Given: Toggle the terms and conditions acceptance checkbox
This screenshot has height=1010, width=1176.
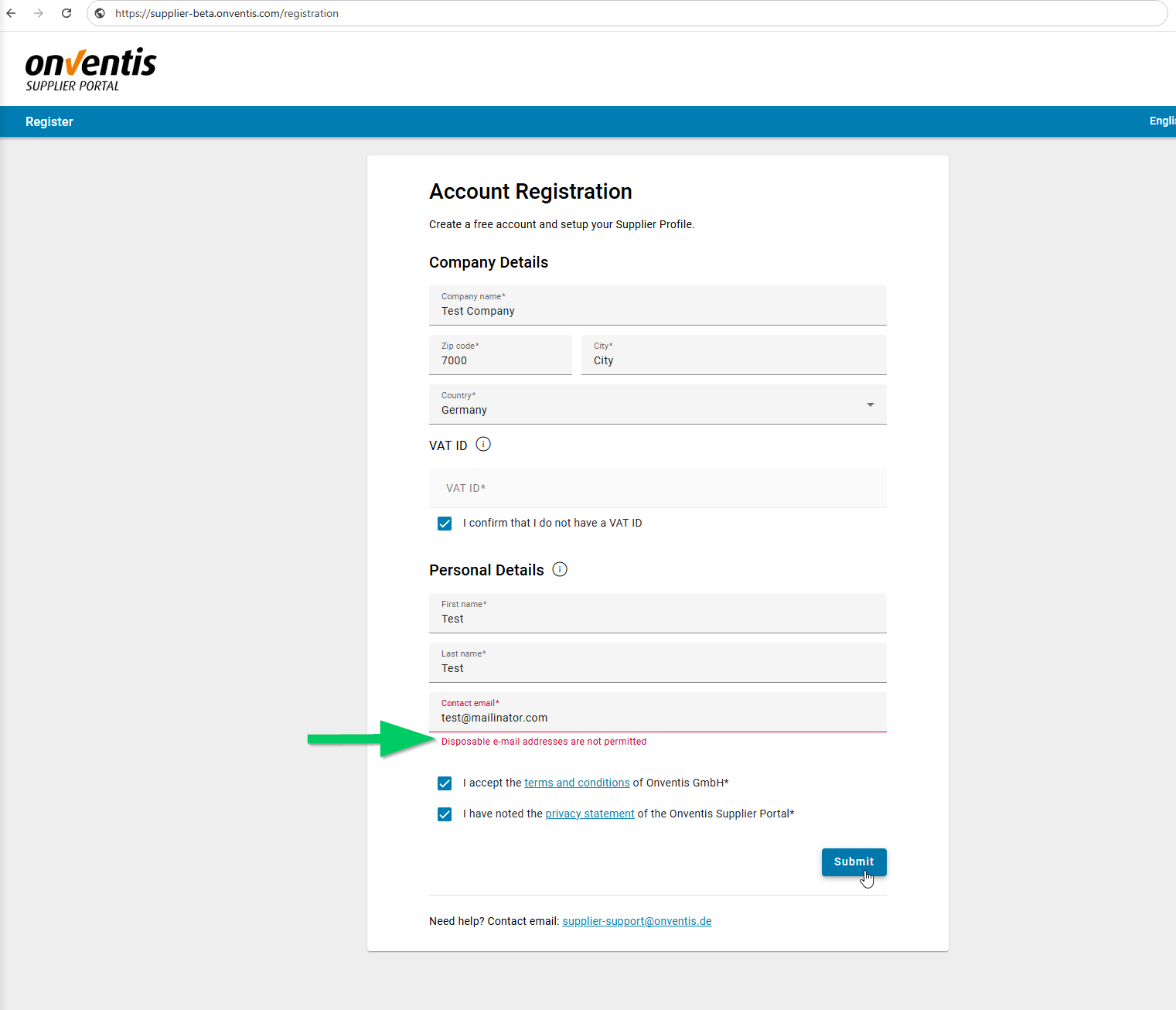Looking at the screenshot, I should (x=445, y=783).
